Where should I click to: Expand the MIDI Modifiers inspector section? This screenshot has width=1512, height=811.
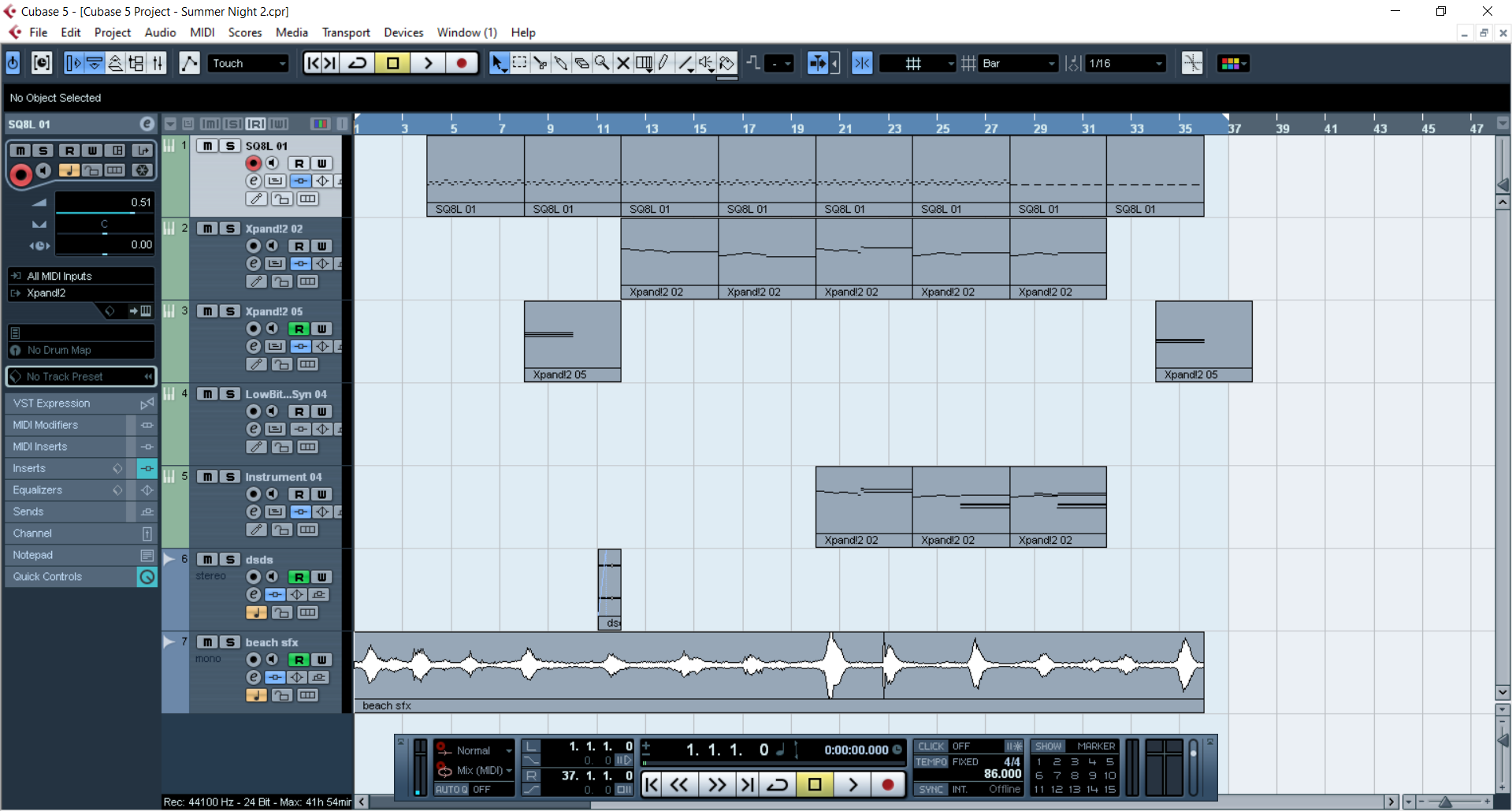click(81, 425)
